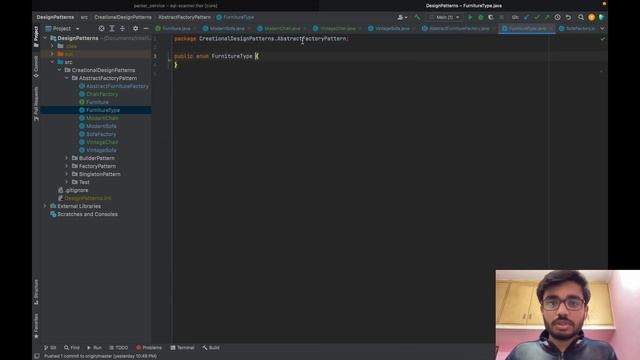The height and width of the screenshot is (360, 640).
Task: Open the Project view selector dropdown
Action: (62, 29)
